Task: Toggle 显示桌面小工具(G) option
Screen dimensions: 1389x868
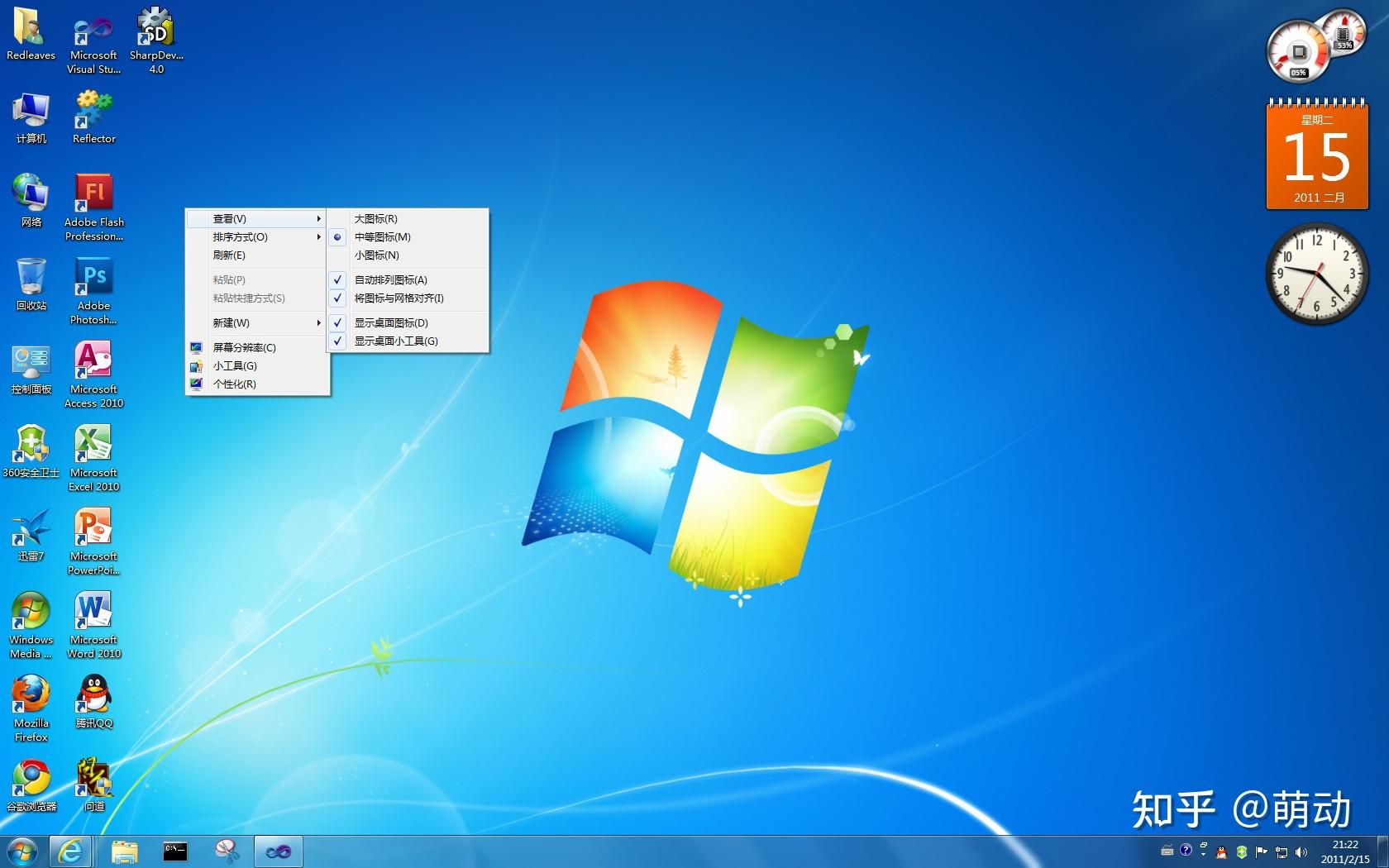Action: pyautogui.click(x=408, y=341)
